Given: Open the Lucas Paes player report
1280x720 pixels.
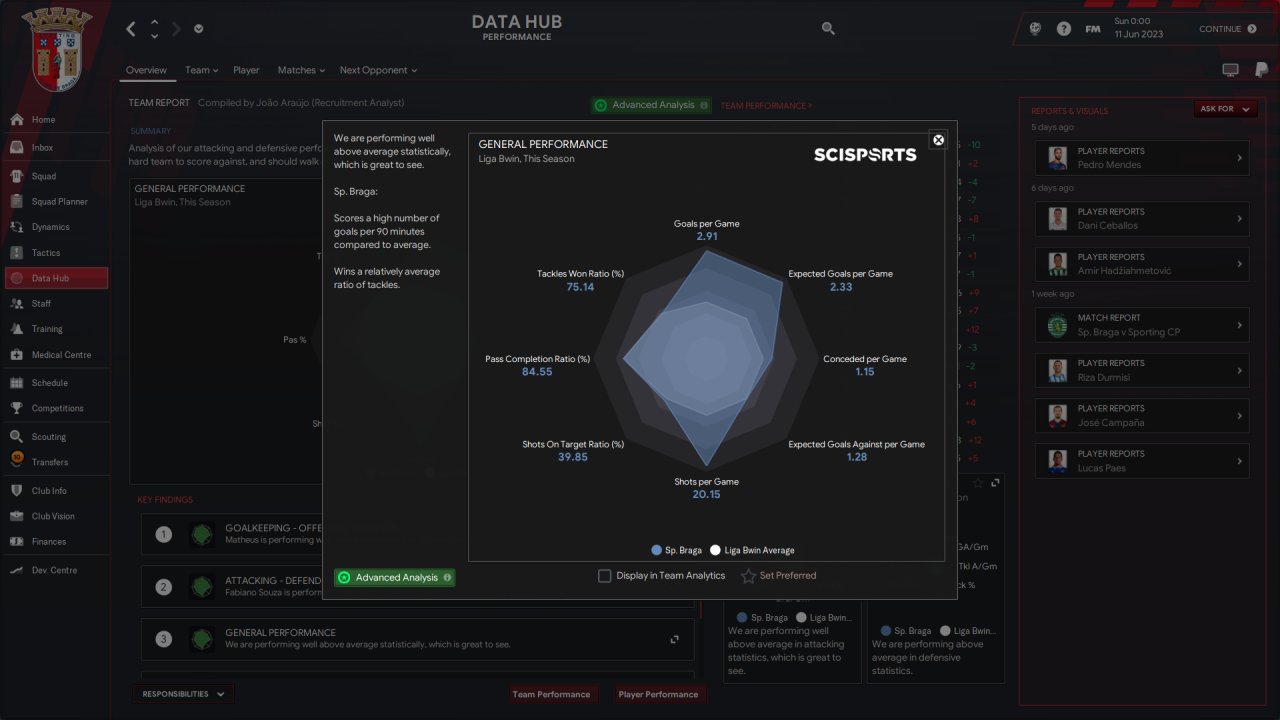Looking at the screenshot, I should [x=1142, y=461].
